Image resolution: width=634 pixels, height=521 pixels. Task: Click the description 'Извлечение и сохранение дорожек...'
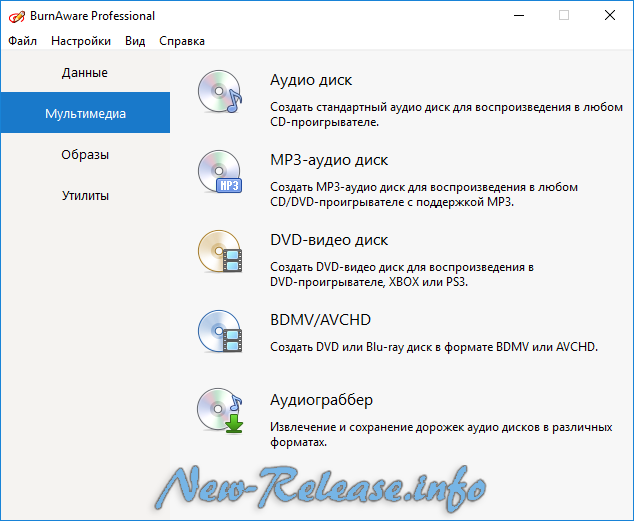pos(441,435)
